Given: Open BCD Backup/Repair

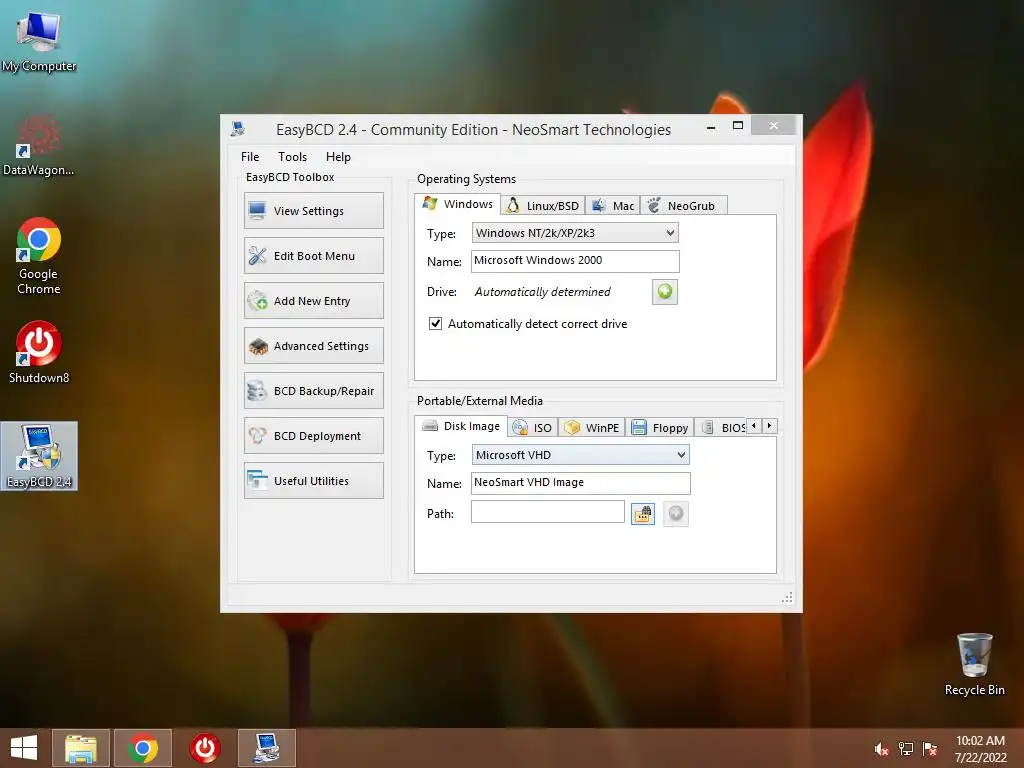Looking at the screenshot, I should click(313, 391).
